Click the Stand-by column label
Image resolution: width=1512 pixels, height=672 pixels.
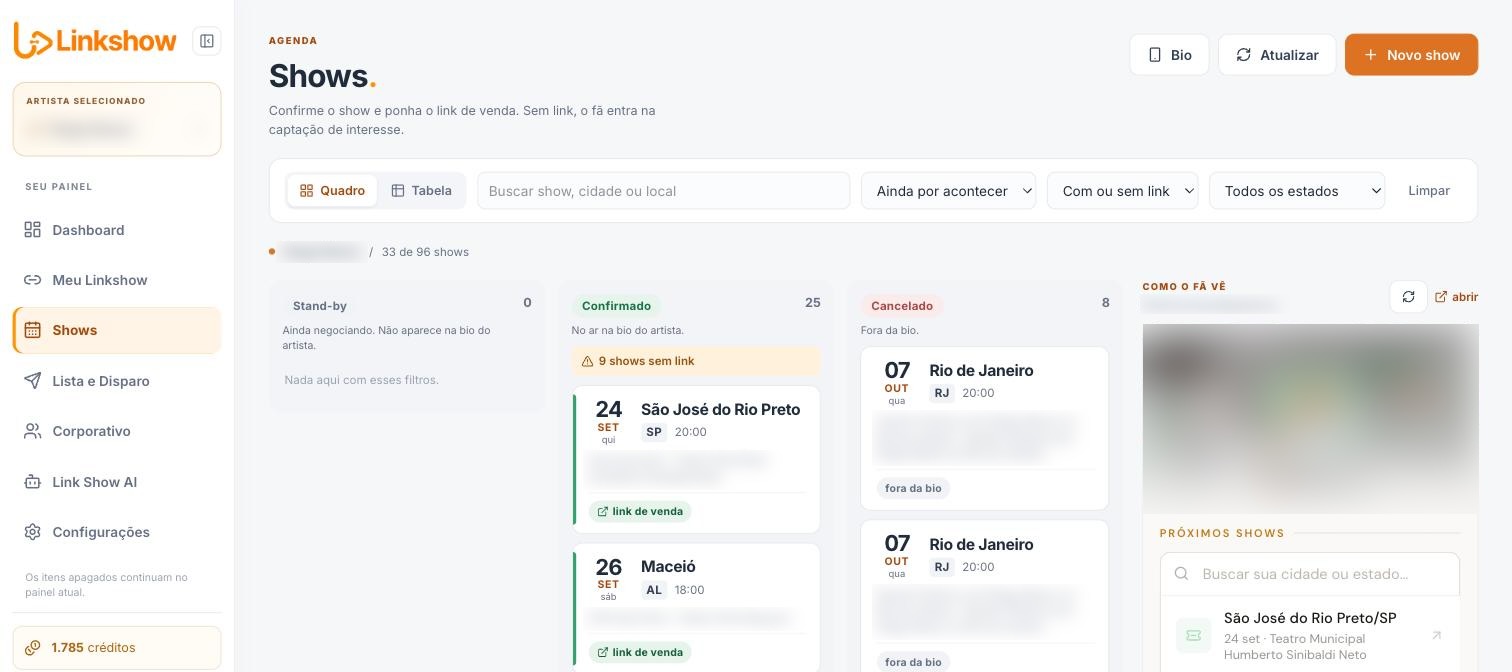320,306
